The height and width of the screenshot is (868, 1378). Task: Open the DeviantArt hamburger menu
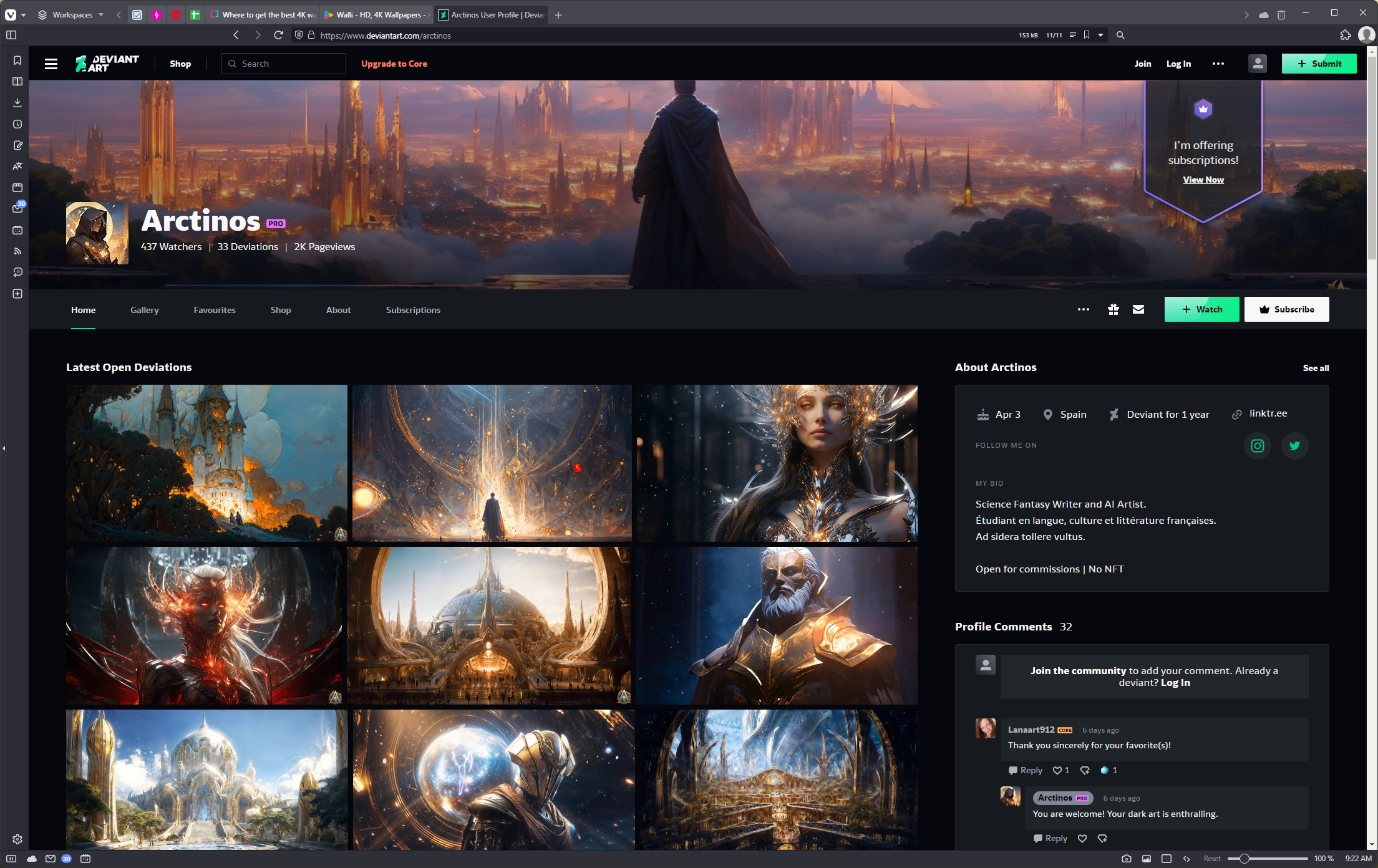tap(51, 64)
